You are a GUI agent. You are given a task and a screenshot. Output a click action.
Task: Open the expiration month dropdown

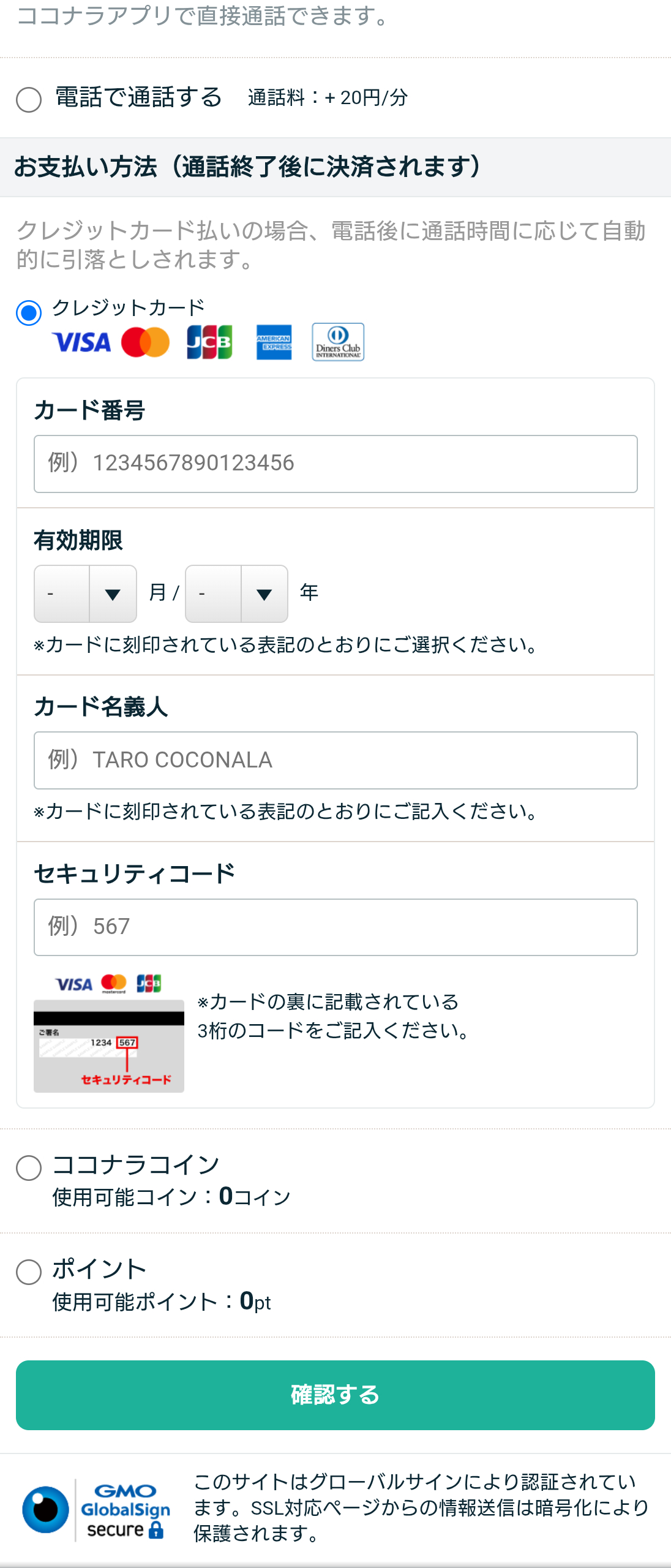point(85,594)
